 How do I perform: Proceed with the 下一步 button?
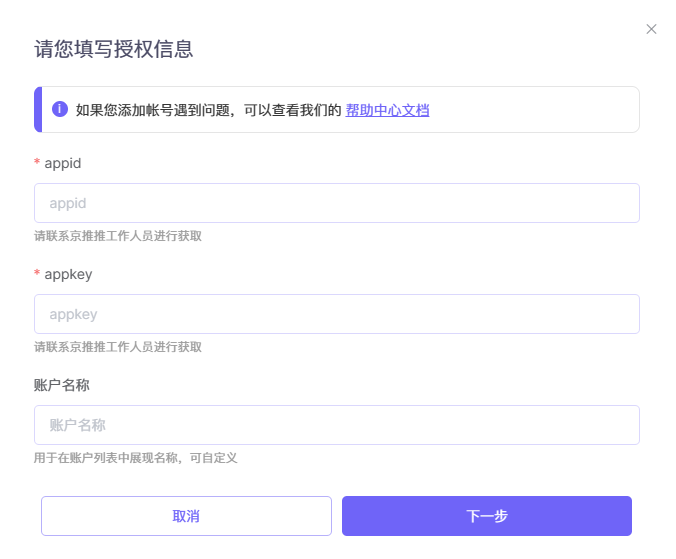486,516
